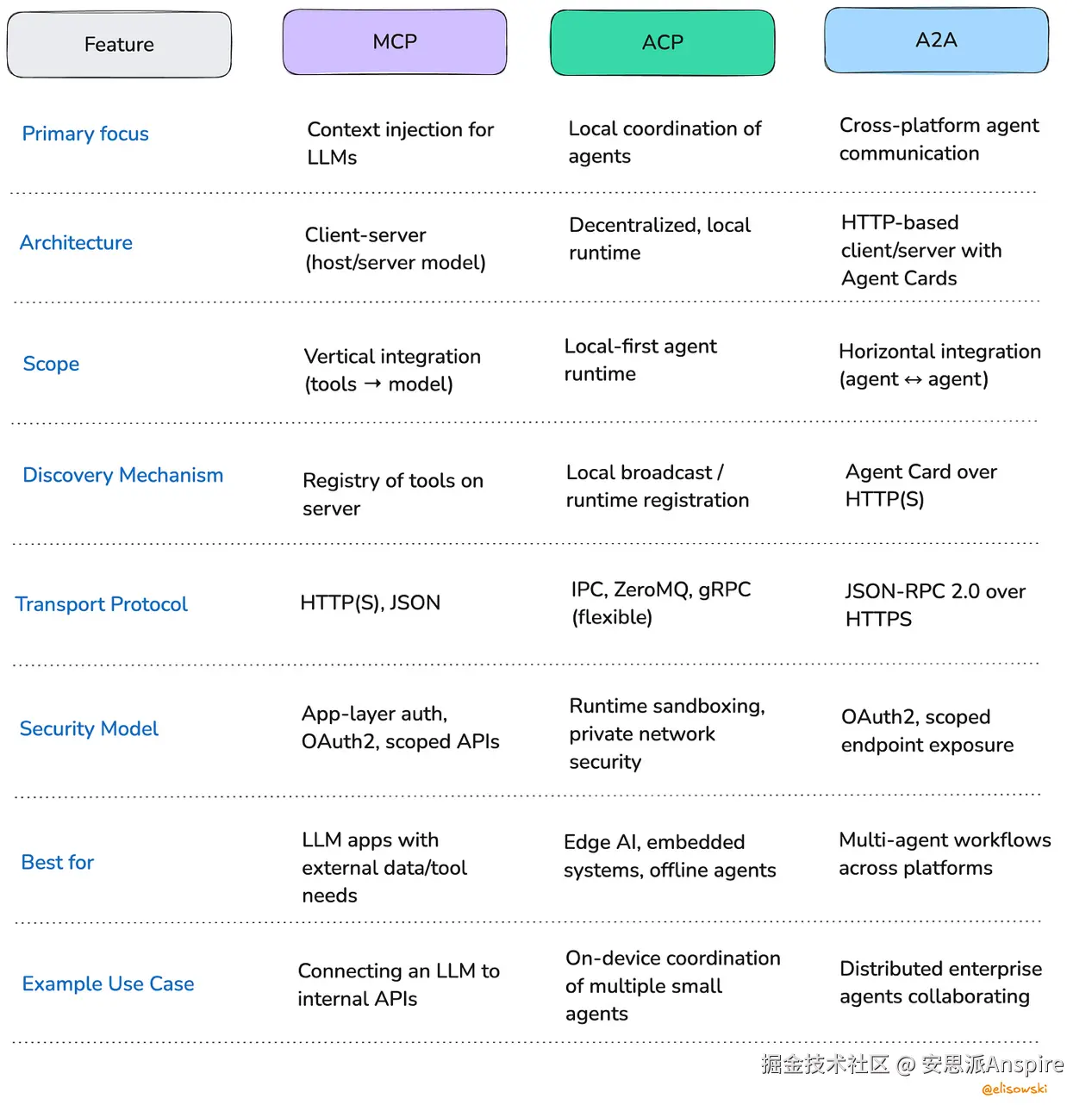Select the purple MCP header box
Viewport: 1092px width, 1105px height.
click(395, 42)
